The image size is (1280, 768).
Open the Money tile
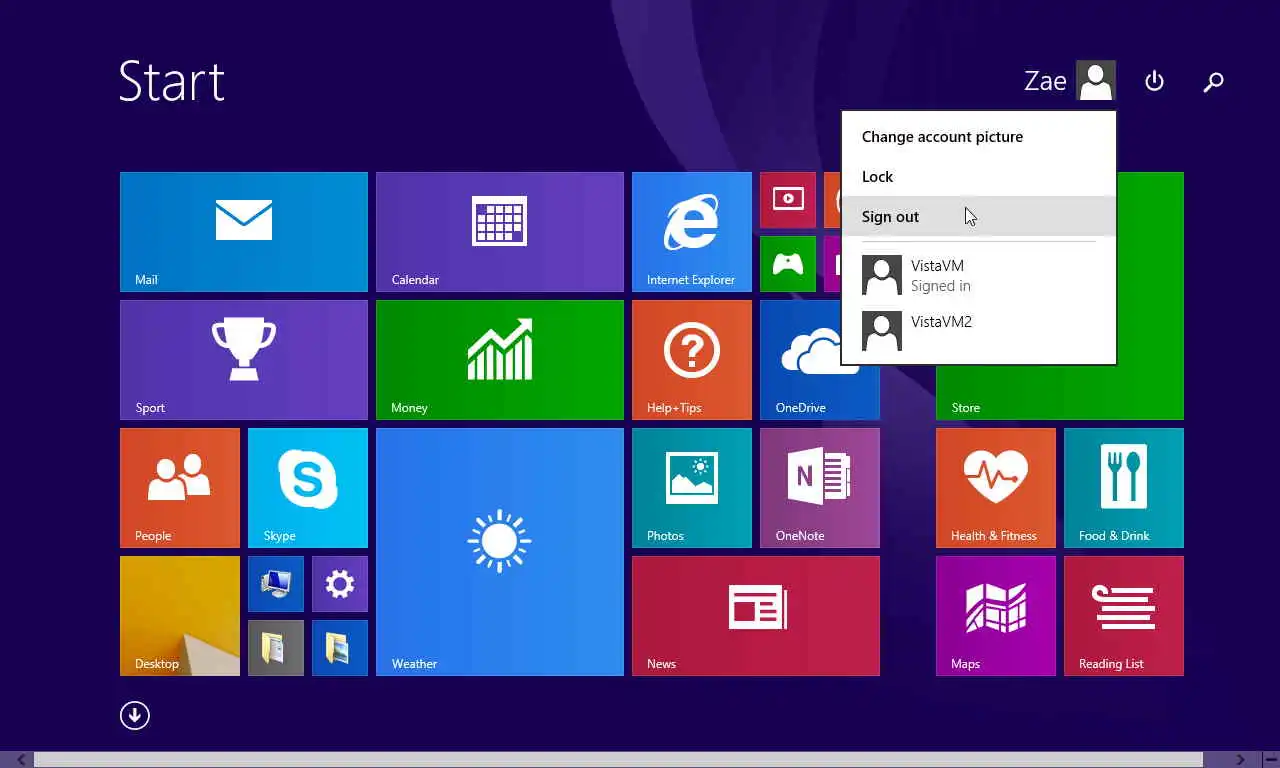pyautogui.click(x=500, y=360)
